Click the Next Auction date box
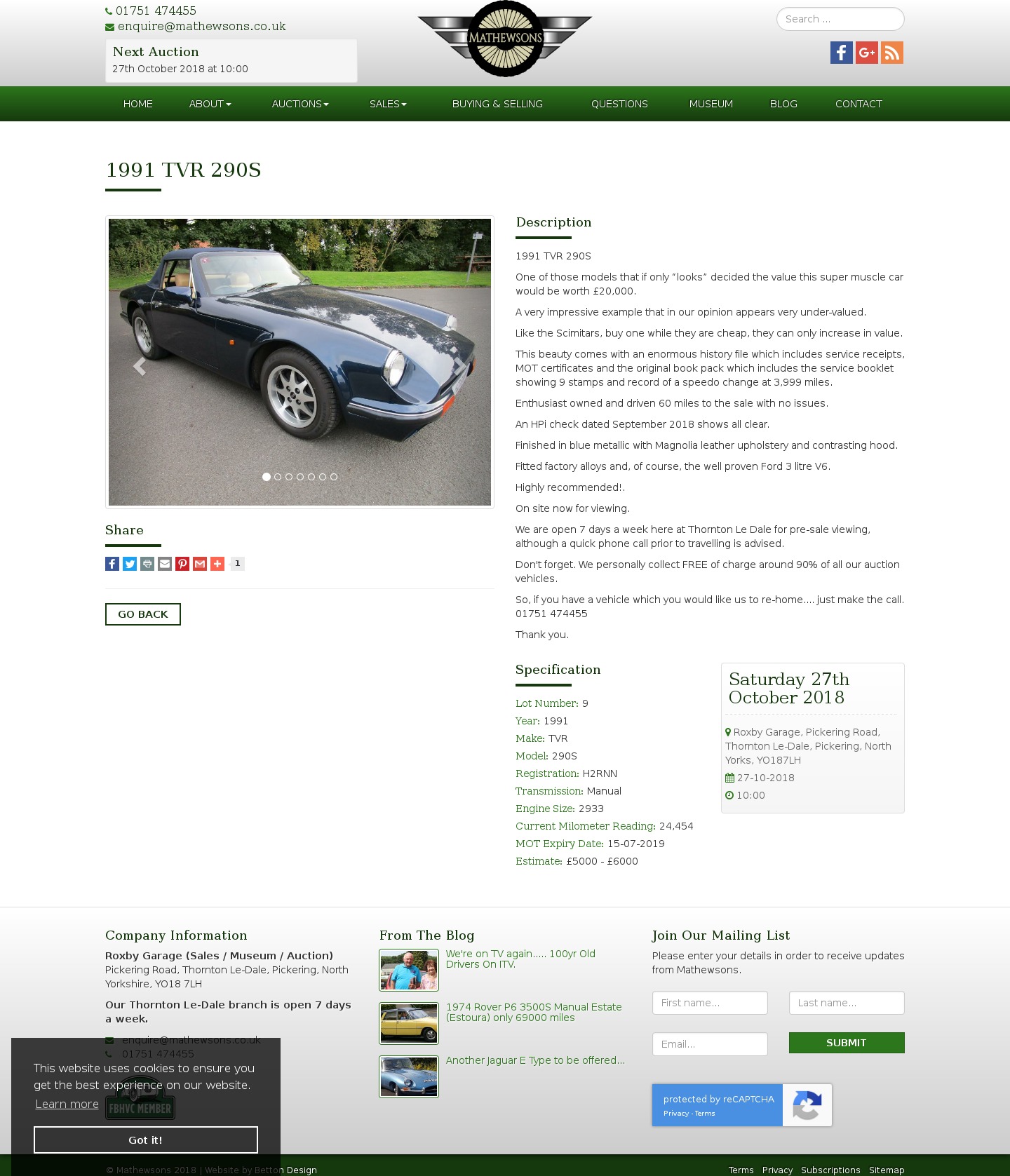The height and width of the screenshot is (1176, 1010). click(x=231, y=60)
